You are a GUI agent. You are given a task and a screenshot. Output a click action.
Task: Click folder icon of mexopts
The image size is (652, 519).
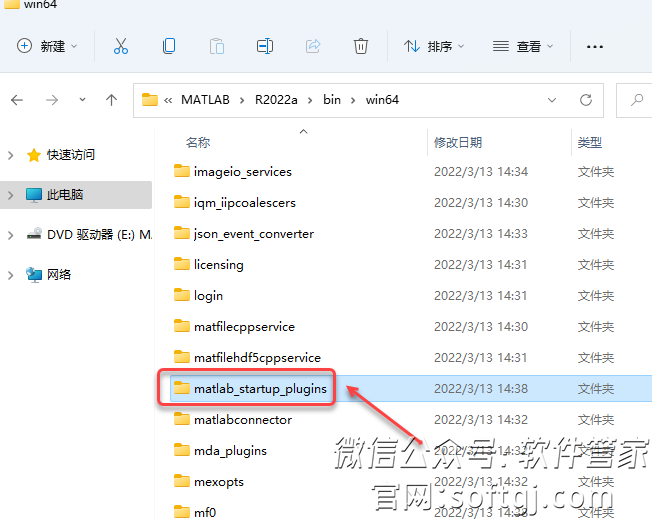(182, 481)
